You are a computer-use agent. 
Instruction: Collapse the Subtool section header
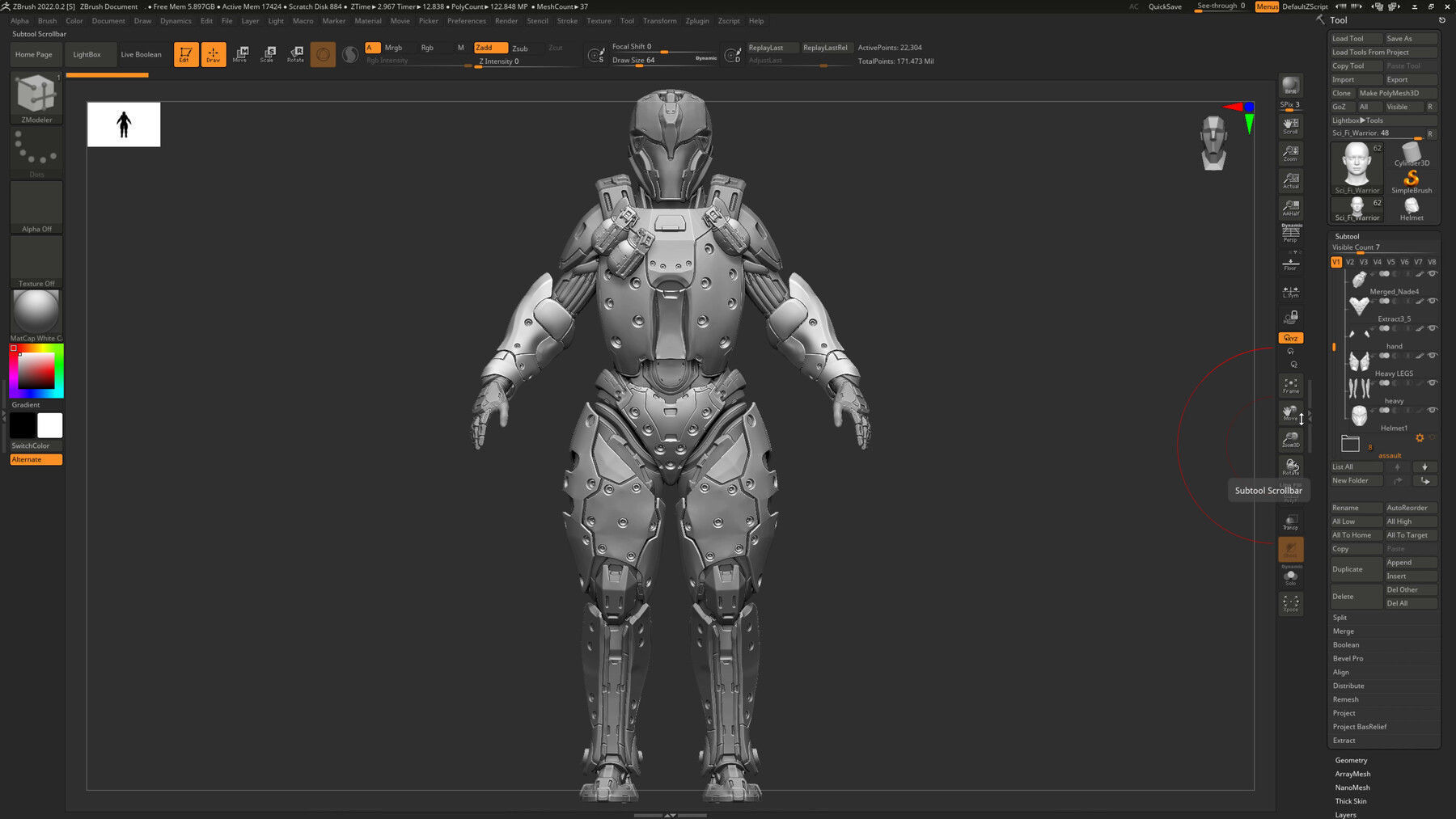(x=1347, y=236)
